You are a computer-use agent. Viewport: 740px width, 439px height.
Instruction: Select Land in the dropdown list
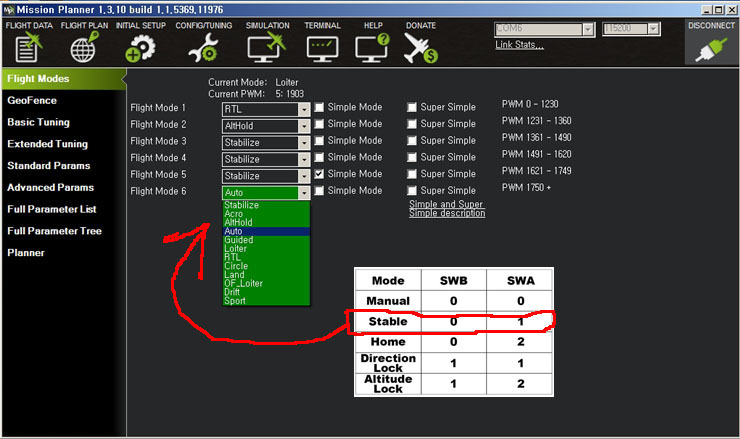(266, 275)
